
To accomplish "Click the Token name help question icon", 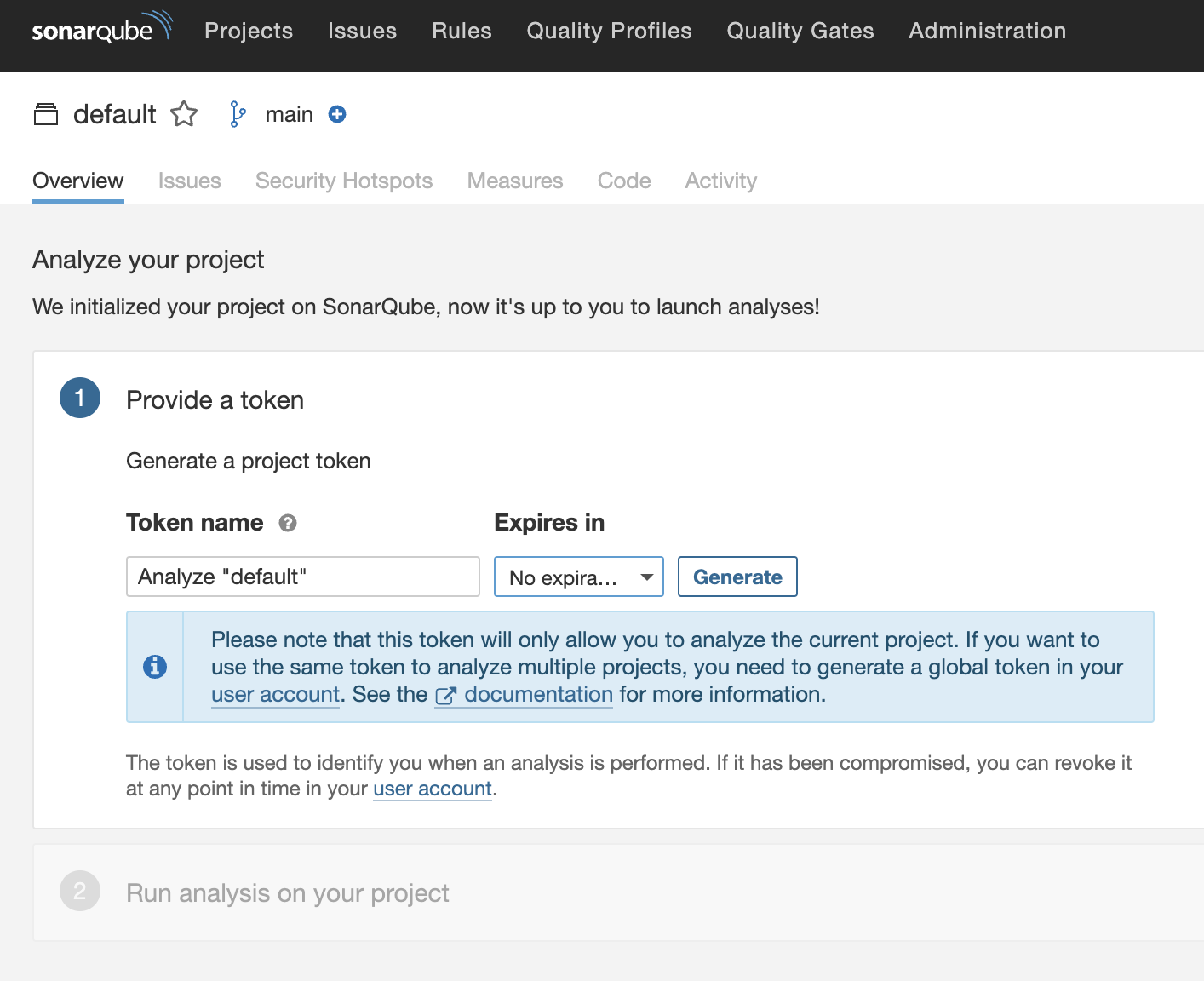I will [x=288, y=523].
